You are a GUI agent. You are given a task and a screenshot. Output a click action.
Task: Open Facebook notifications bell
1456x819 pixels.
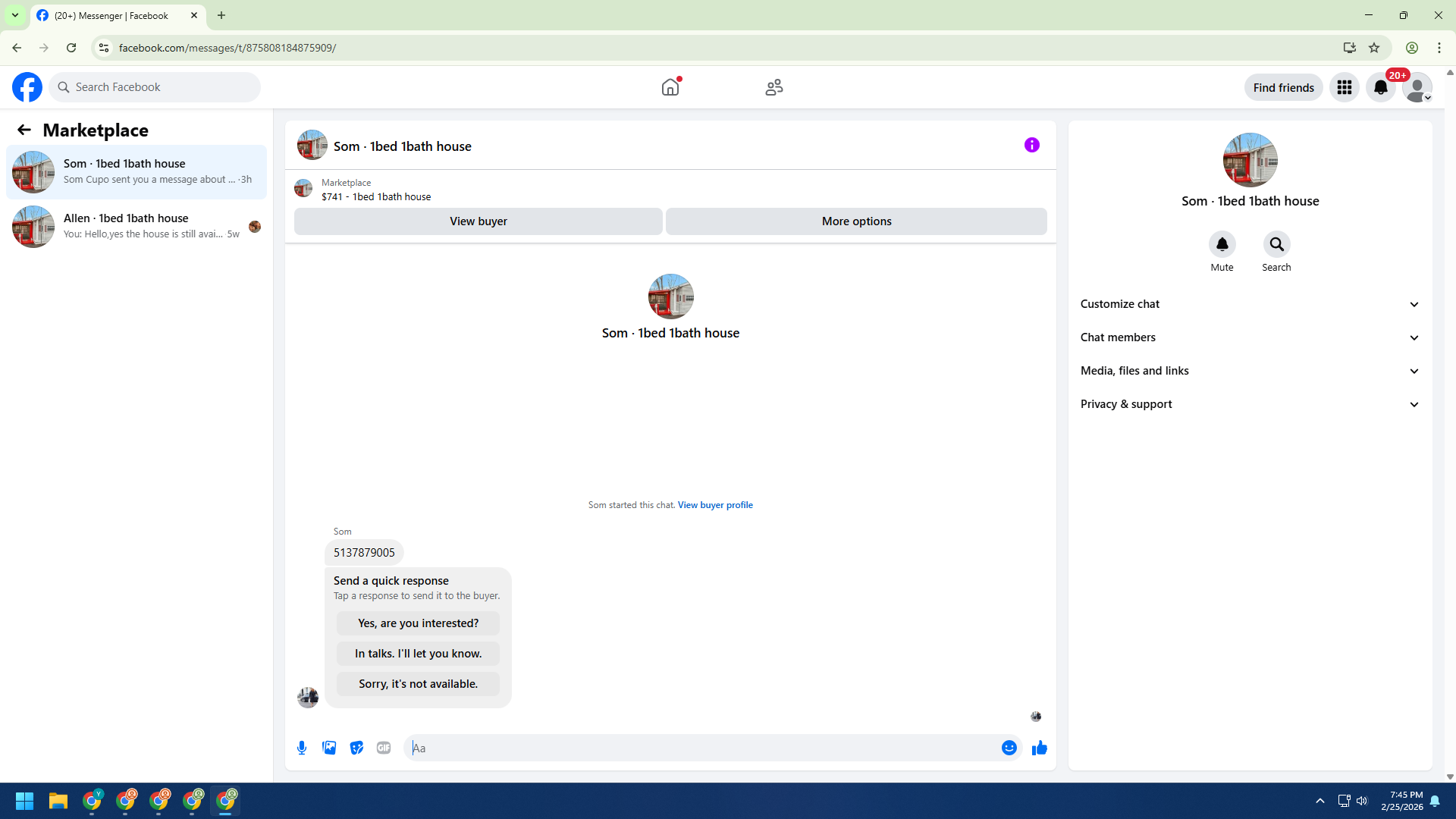pyautogui.click(x=1380, y=87)
